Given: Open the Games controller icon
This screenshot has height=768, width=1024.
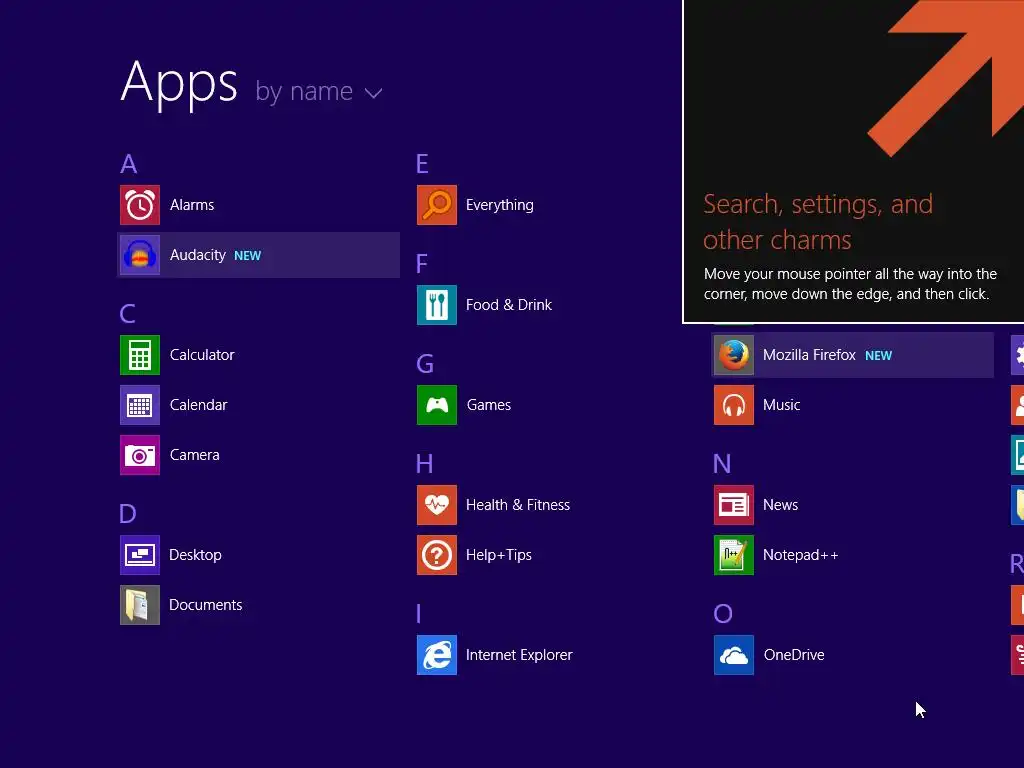Looking at the screenshot, I should pos(437,405).
